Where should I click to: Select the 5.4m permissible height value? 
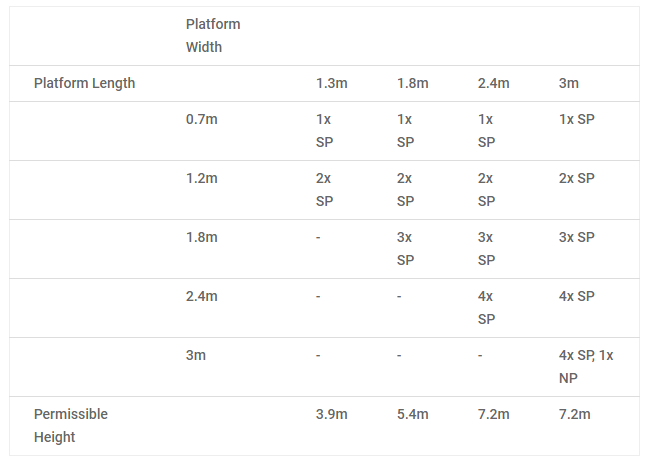tap(412, 414)
